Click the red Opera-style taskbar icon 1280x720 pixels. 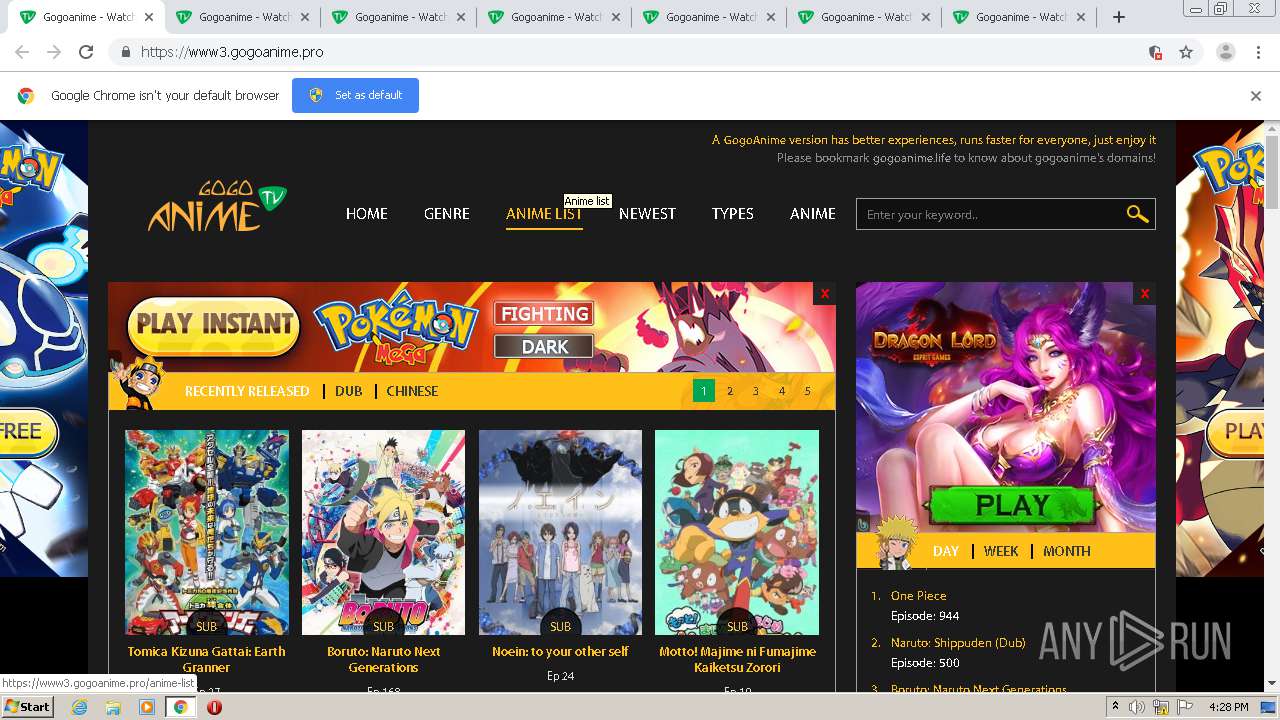214,707
